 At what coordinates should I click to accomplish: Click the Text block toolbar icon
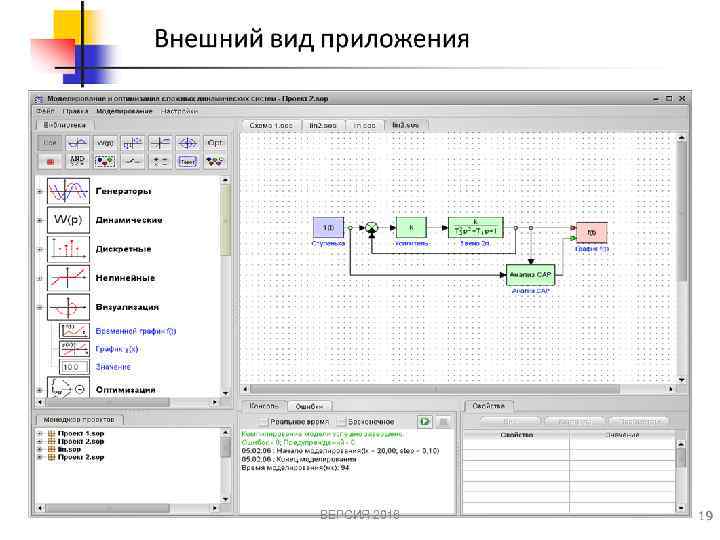[187, 162]
